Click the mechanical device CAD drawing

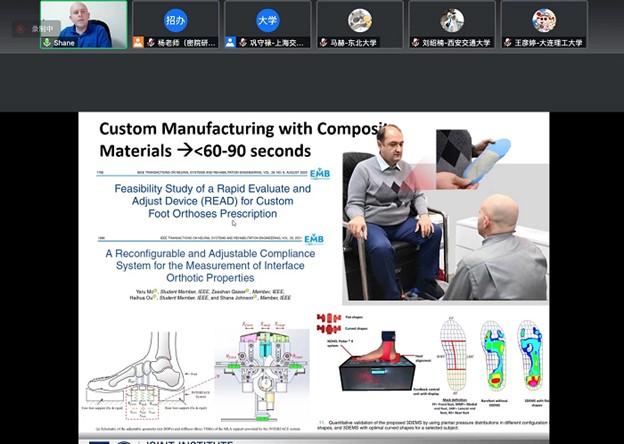(x=262, y=372)
